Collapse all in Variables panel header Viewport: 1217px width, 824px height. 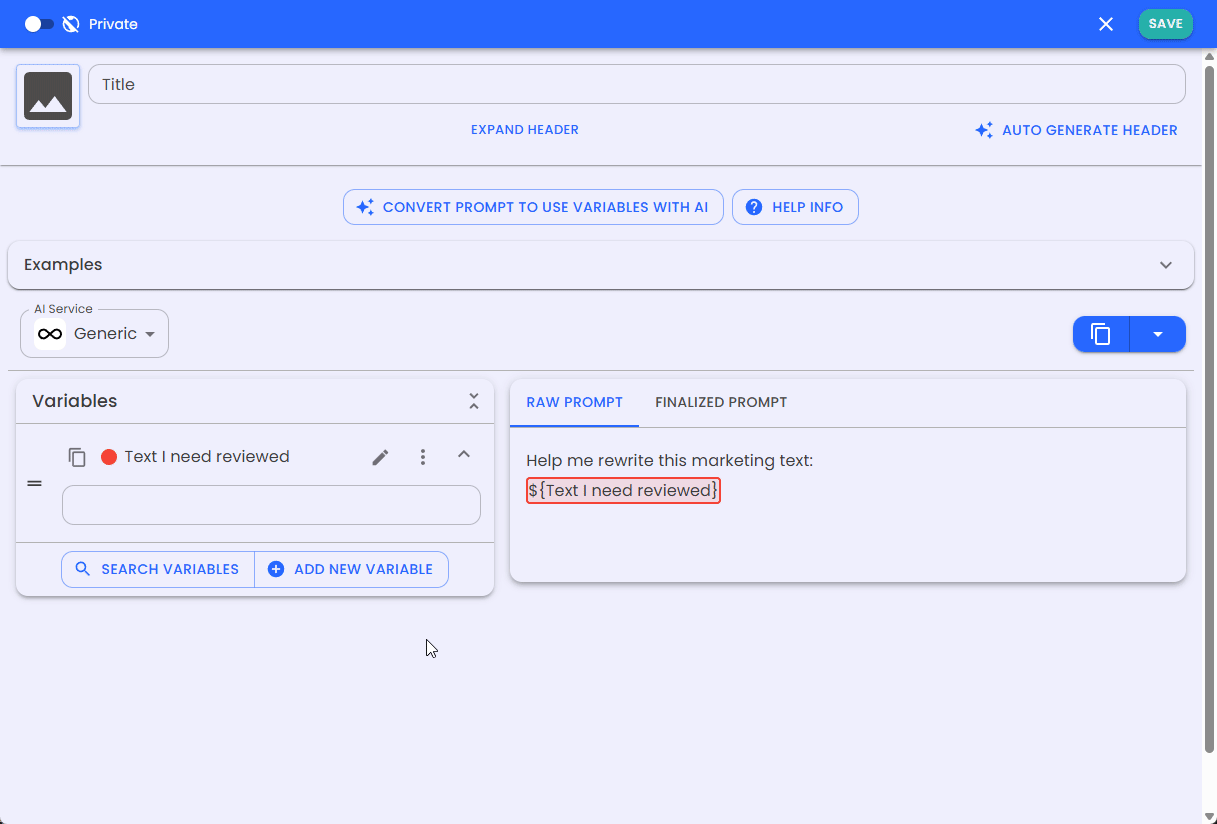click(474, 401)
